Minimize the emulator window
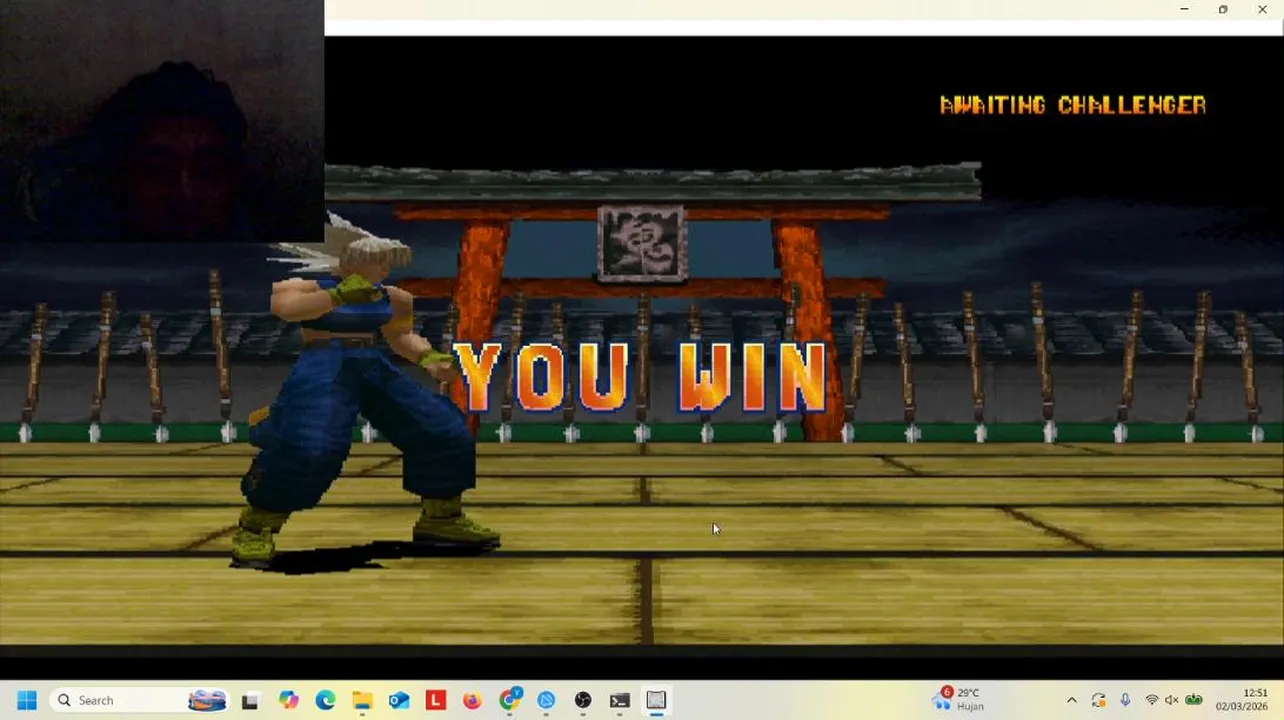 click(1184, 9)
